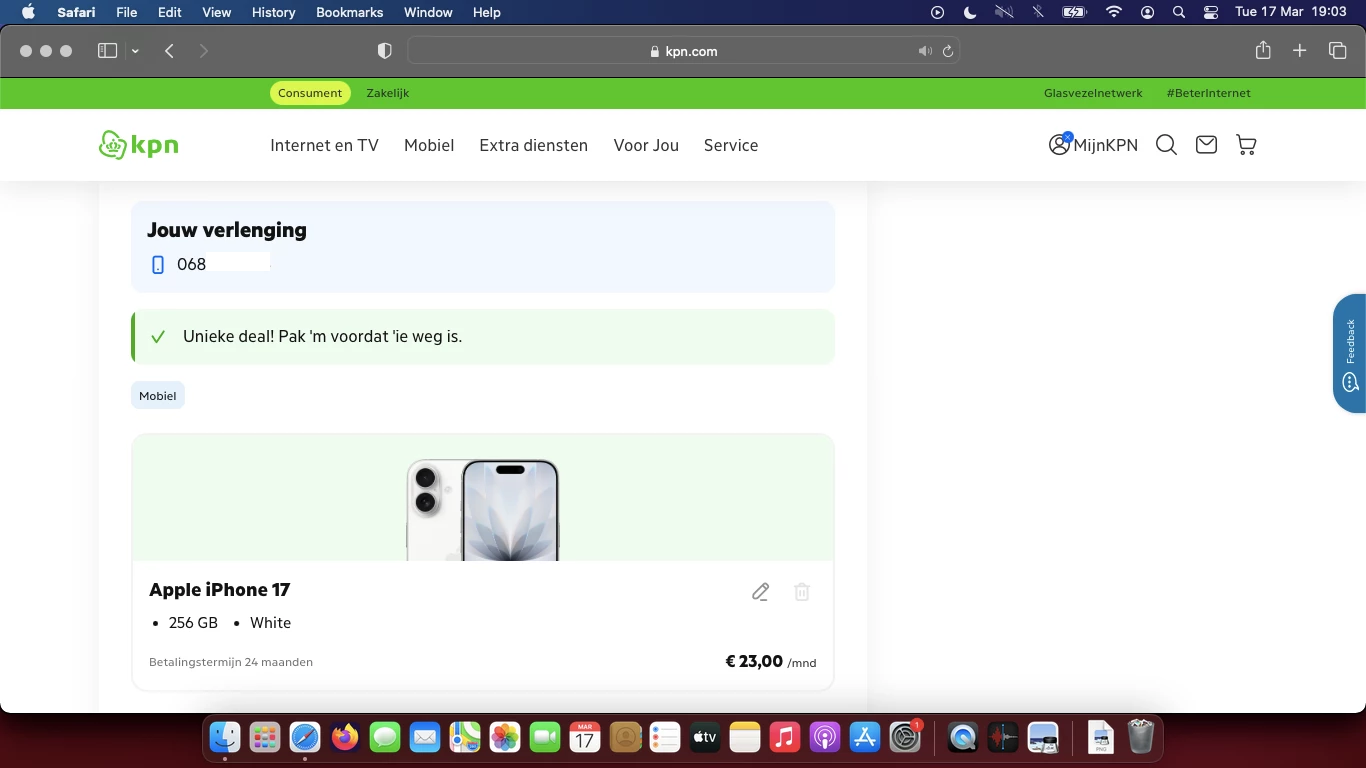Expand the tab group dropdown arrow
The height and width of the screenshot is (768, 1366).
point(135,51)
